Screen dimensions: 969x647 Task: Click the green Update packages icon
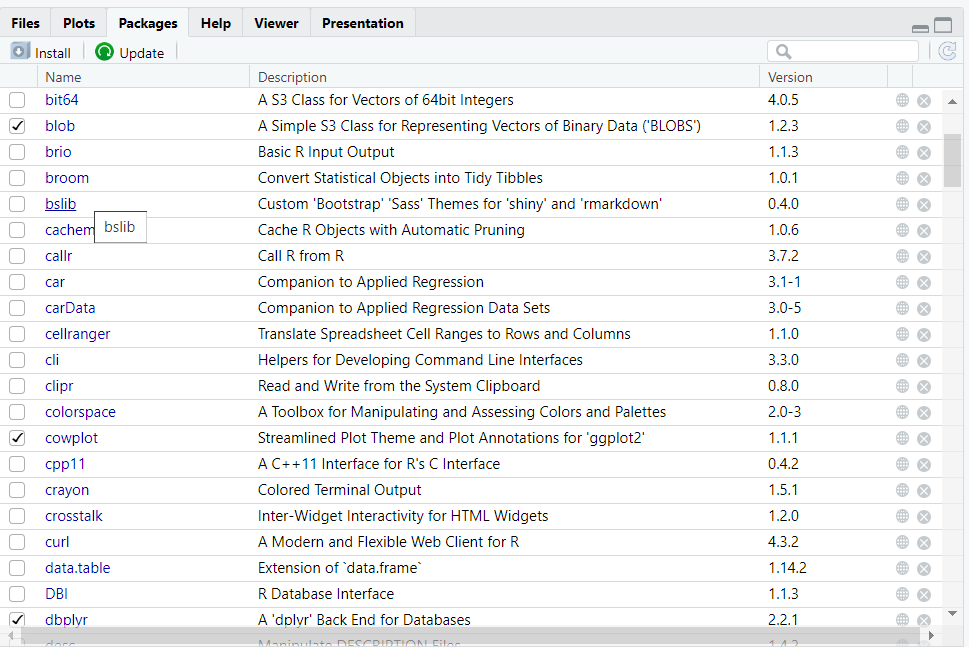(x=105, y=52)
